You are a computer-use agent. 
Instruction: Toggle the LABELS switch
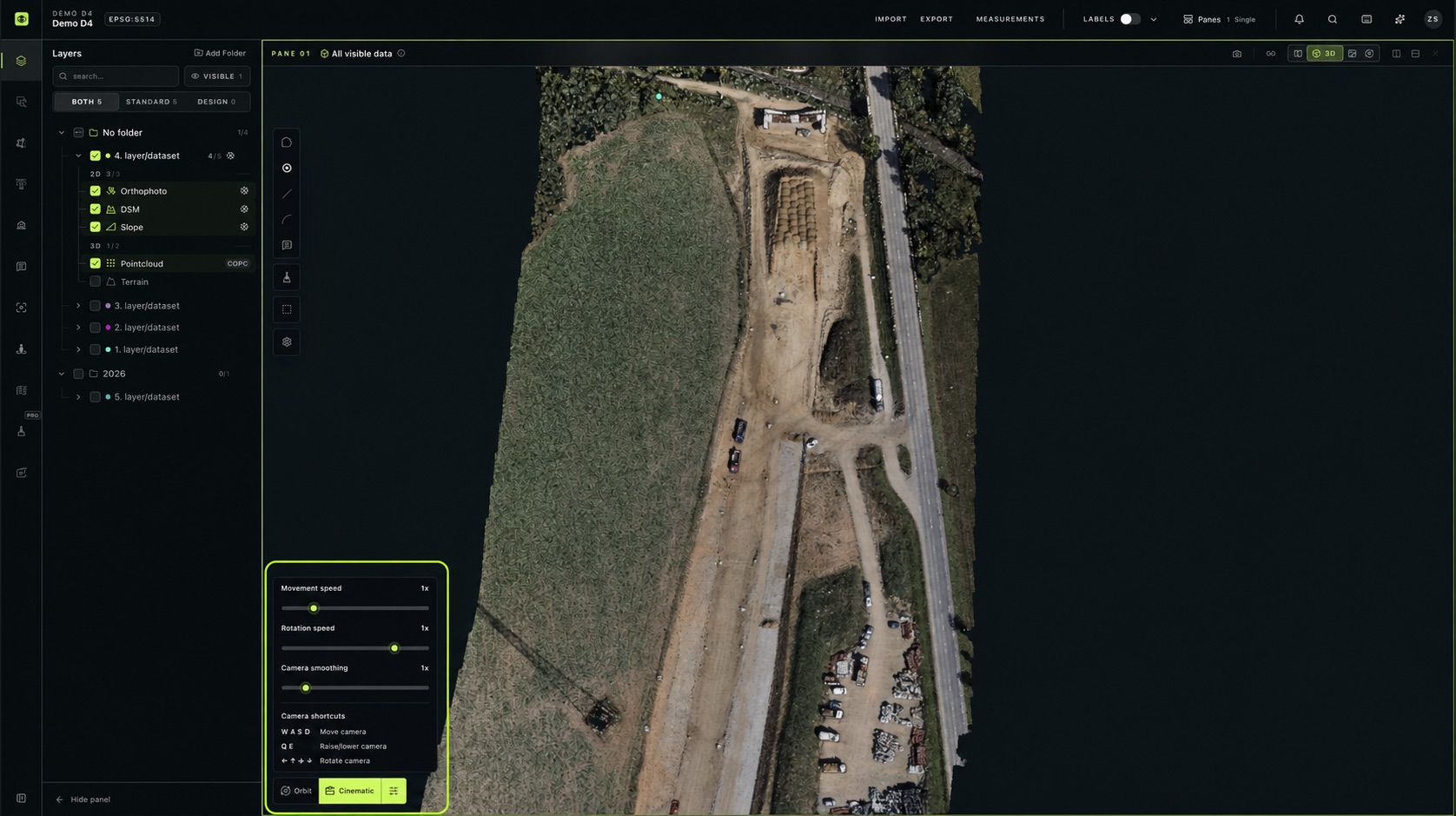(1129, 19)
